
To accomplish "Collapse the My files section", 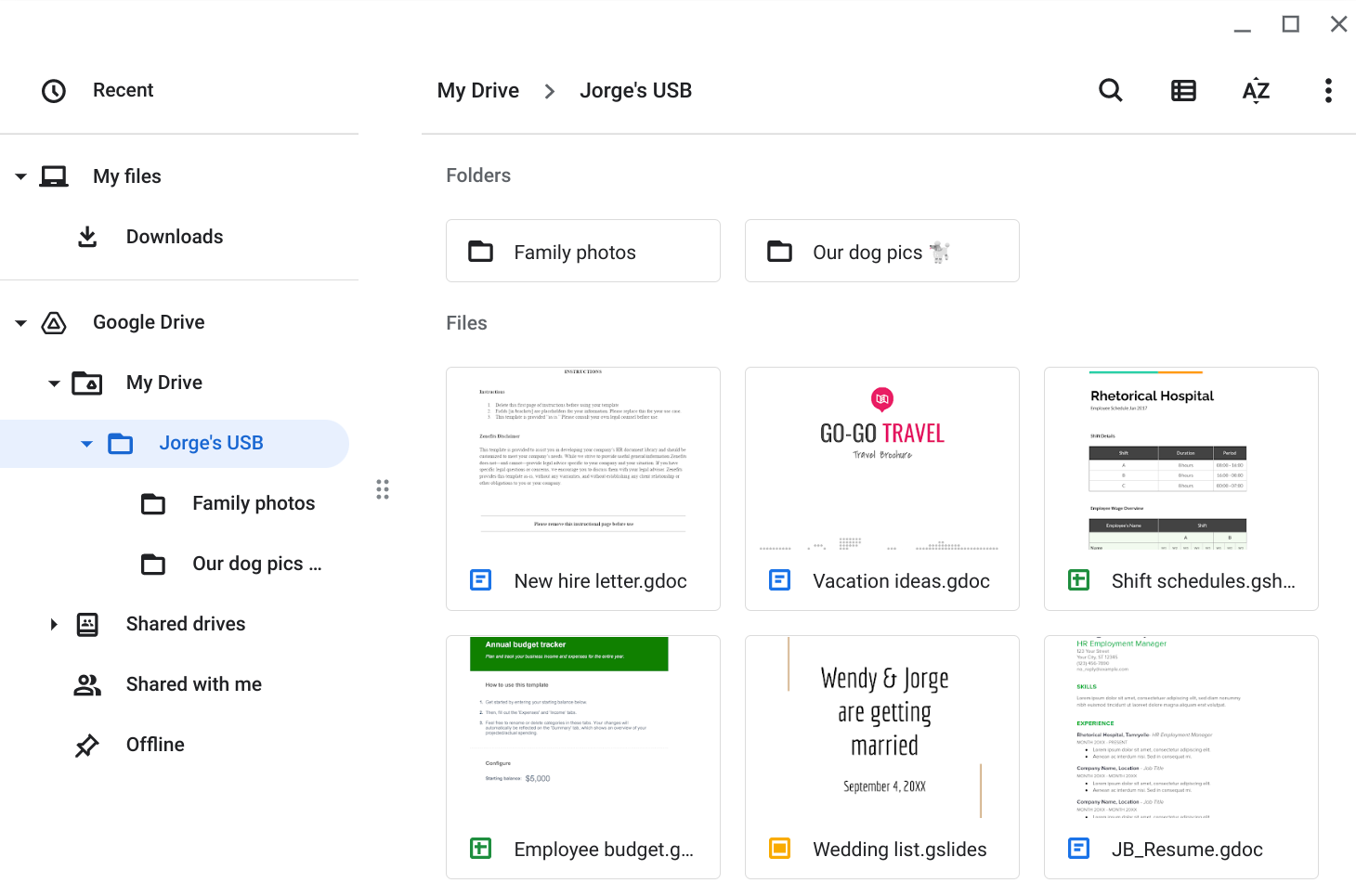I will point(20,176).
